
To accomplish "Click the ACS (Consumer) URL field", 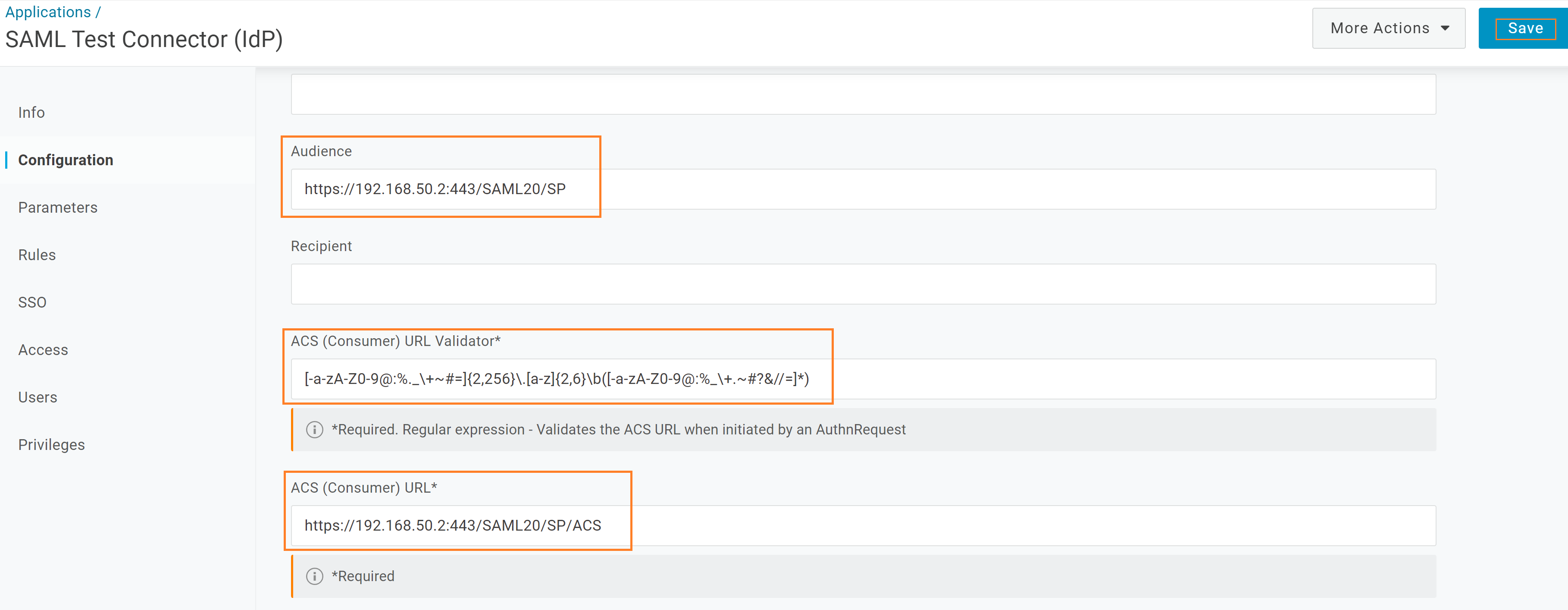I will (x=863, y=525).
